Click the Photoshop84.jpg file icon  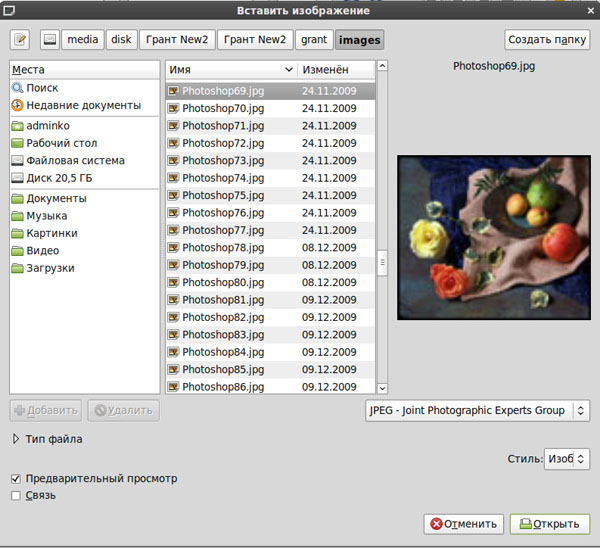[173, 352]
